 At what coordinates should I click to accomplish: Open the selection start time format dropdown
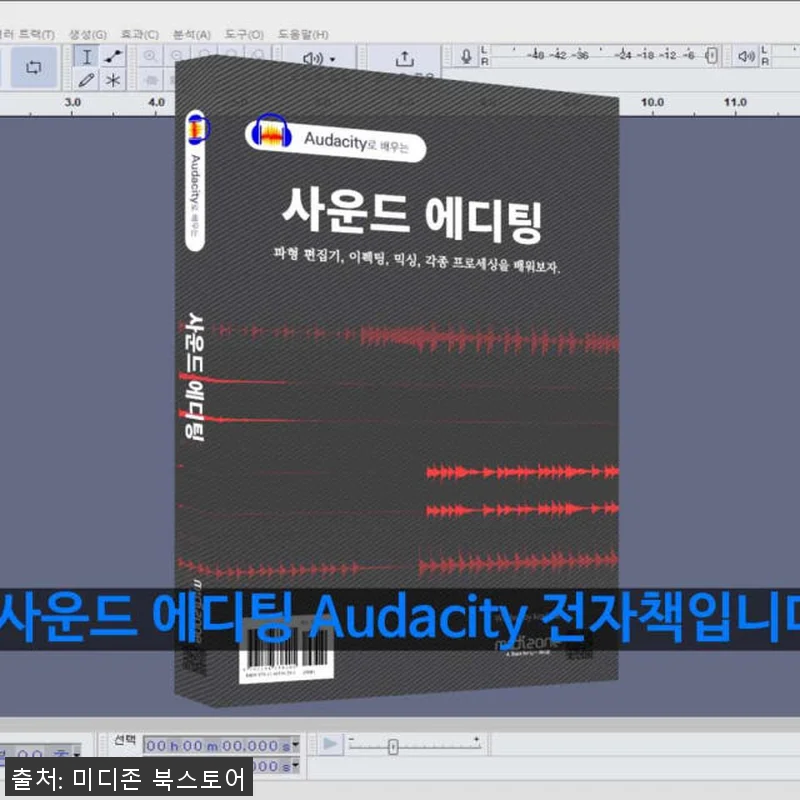[x=295, y=745]
